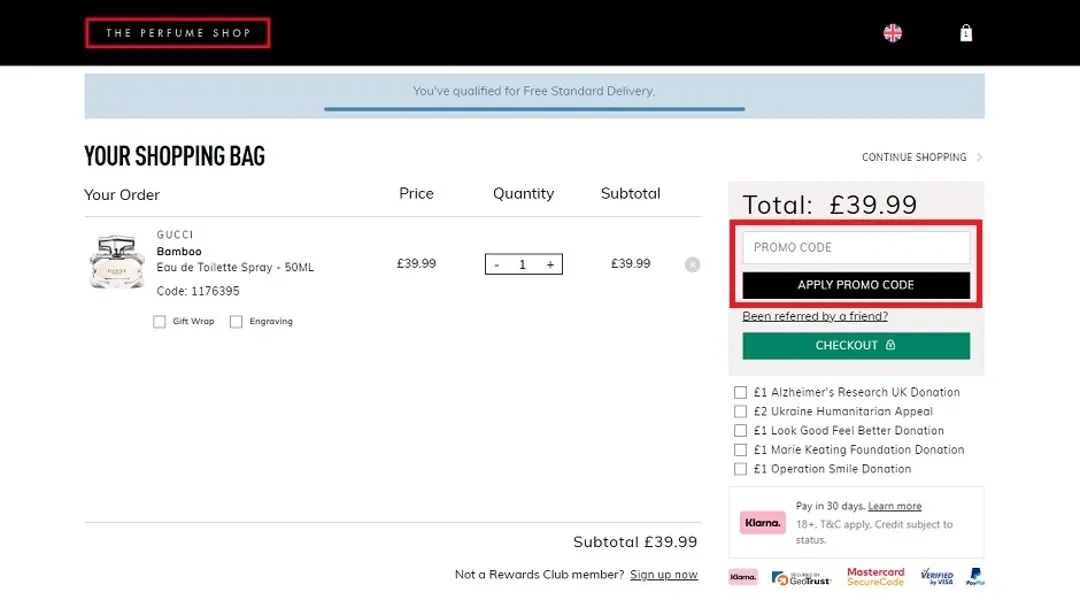Decrease quantity with the minus button
Screen dimensions: 1080x600
point(497,265)
